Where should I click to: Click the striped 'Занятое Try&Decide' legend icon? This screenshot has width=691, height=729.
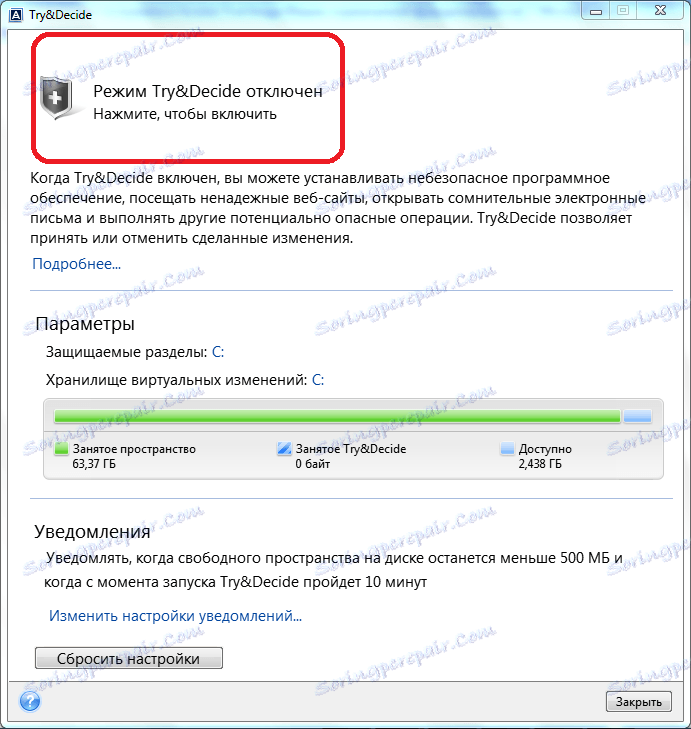284,449
